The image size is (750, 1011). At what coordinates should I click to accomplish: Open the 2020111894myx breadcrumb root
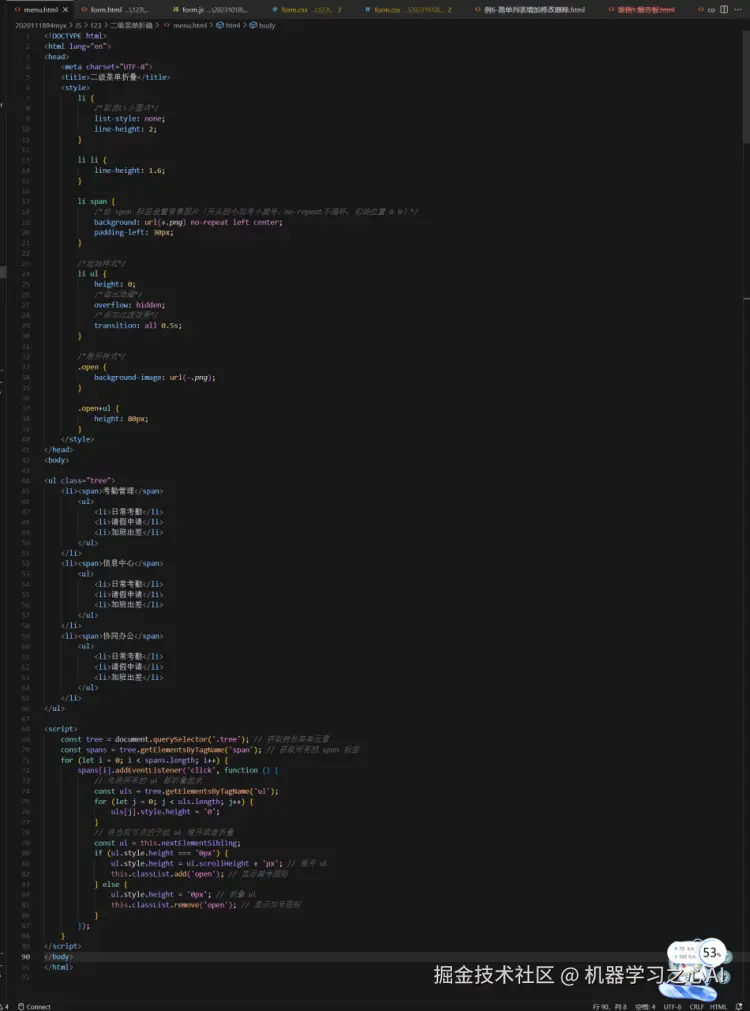point(41,25)
